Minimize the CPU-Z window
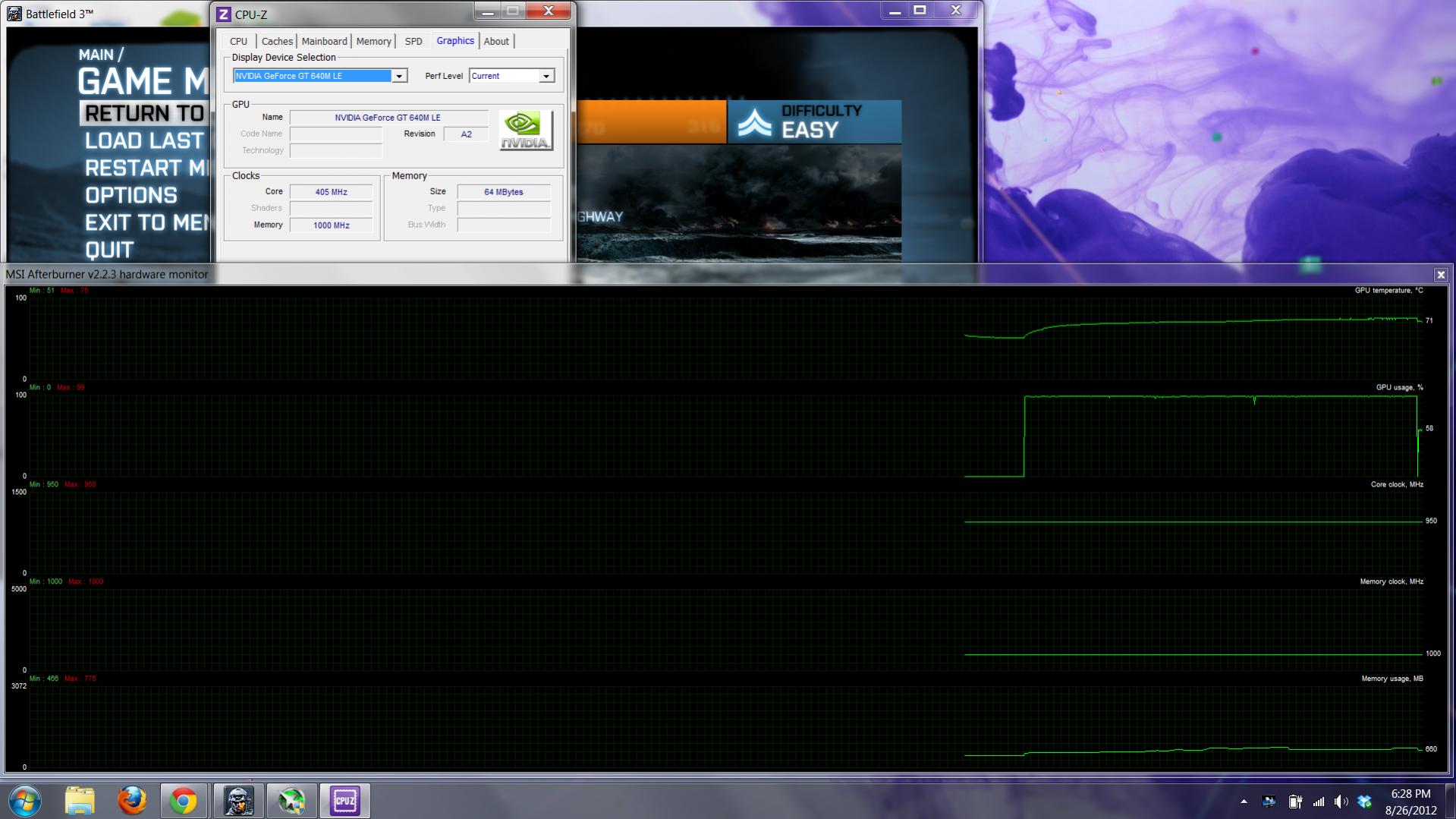 [x=488, y=11]
